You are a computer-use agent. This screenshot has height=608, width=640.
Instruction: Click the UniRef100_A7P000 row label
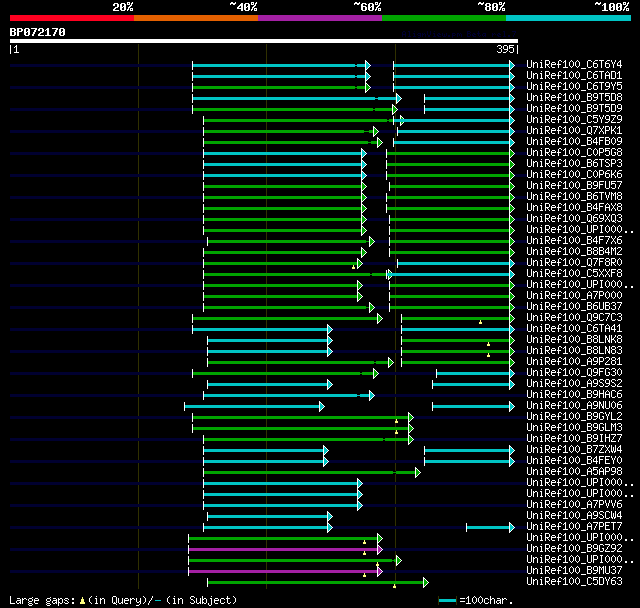coord(574,296)
